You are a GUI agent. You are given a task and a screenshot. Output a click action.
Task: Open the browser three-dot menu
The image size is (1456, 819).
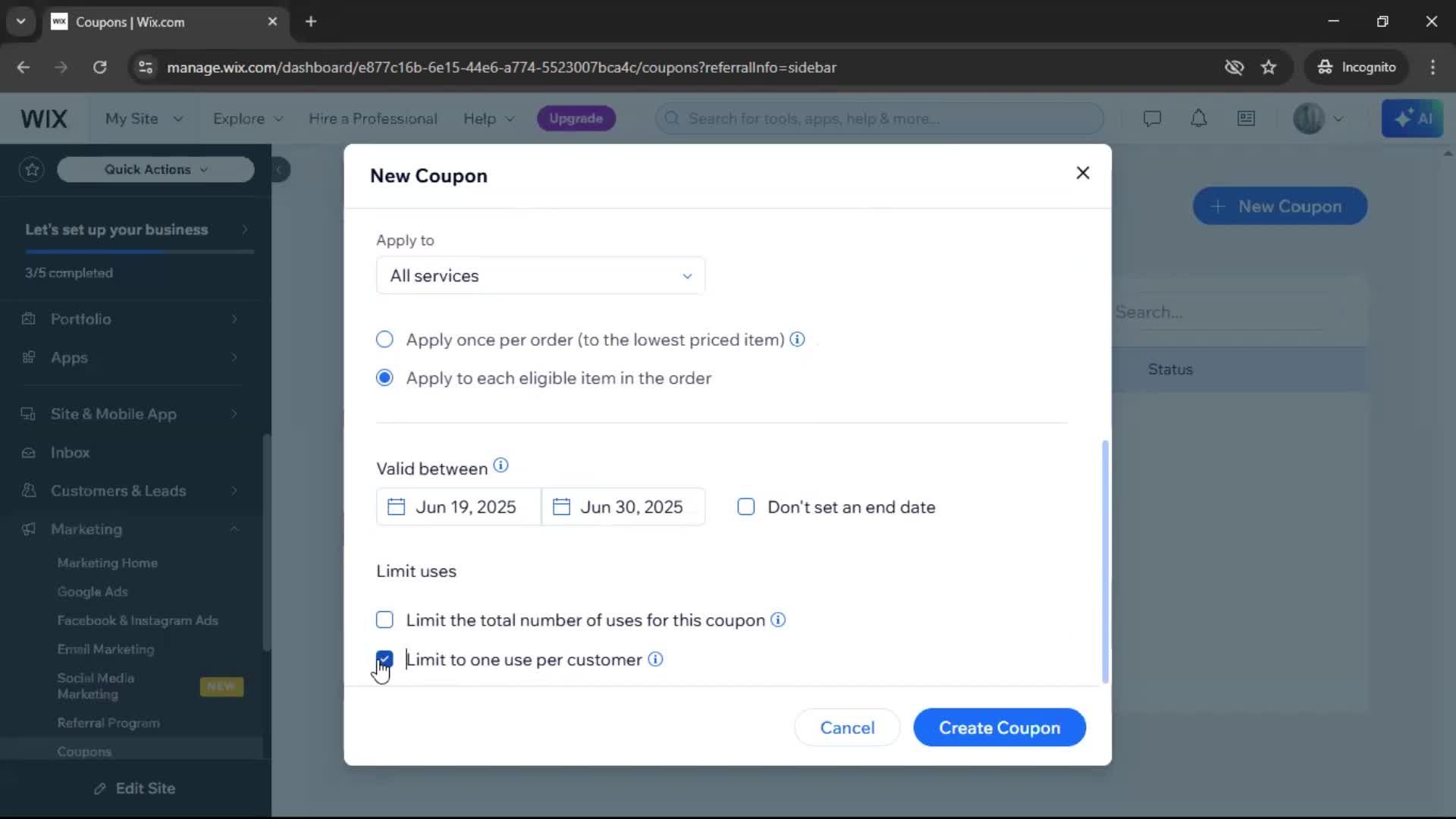point(1432,67)
